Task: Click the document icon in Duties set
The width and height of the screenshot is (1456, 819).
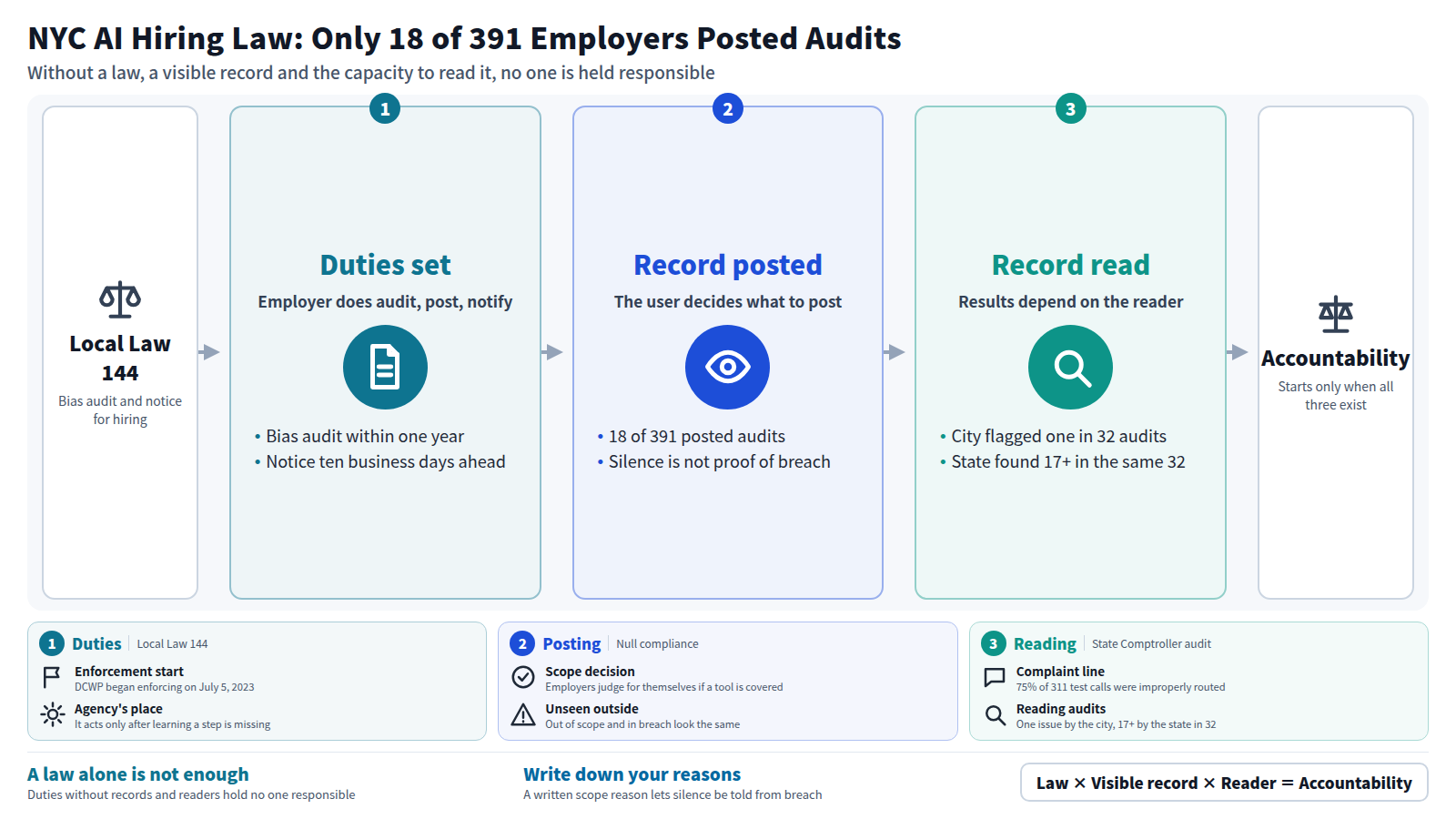Action: point(385,367)
